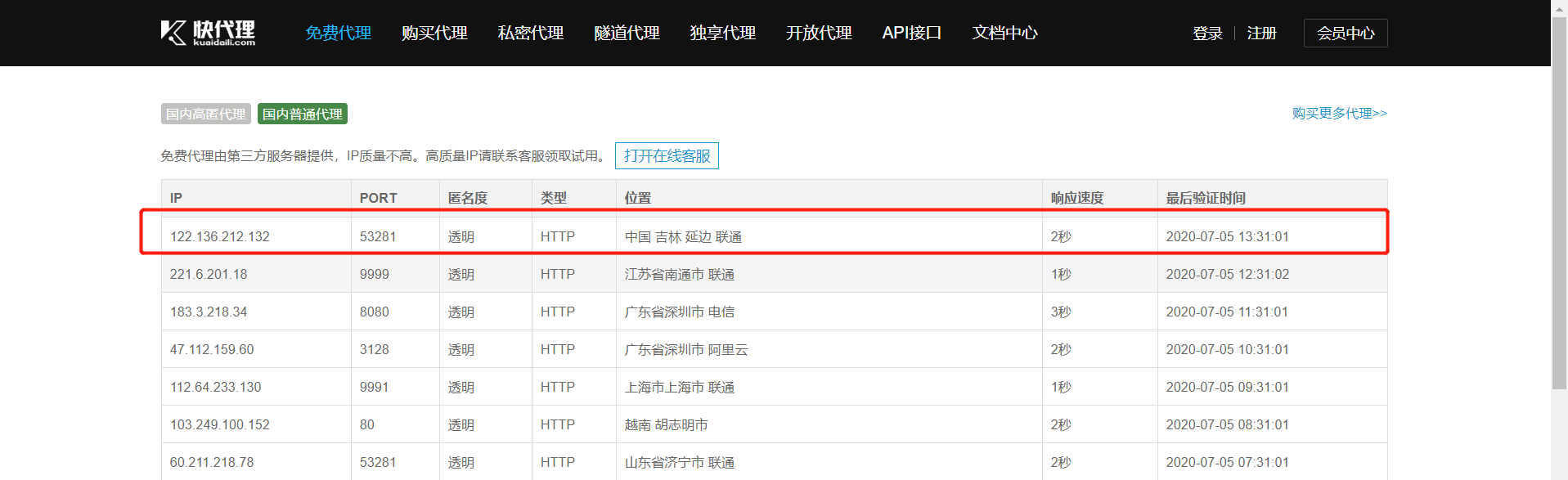Go to API接口 page
1568x480 pixels.
click(912, 33)
